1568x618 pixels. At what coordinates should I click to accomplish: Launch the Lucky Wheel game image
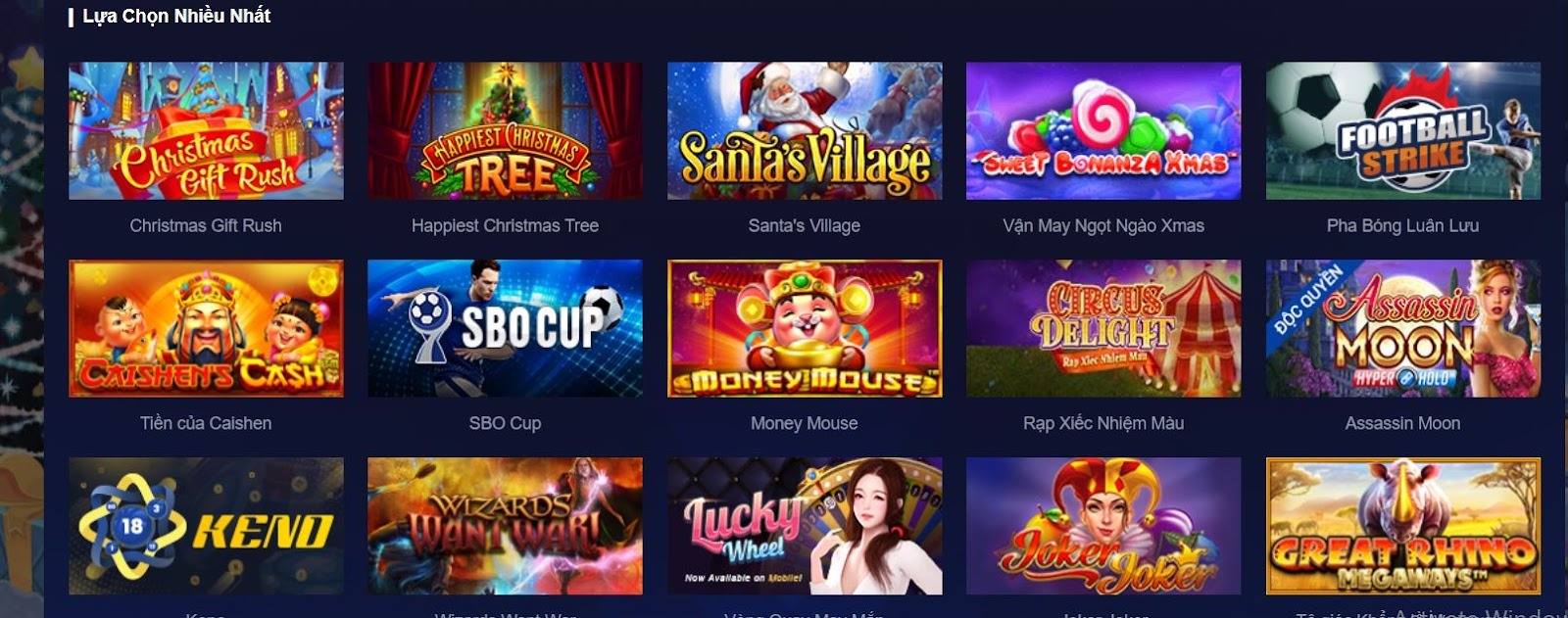coord(805,526)
